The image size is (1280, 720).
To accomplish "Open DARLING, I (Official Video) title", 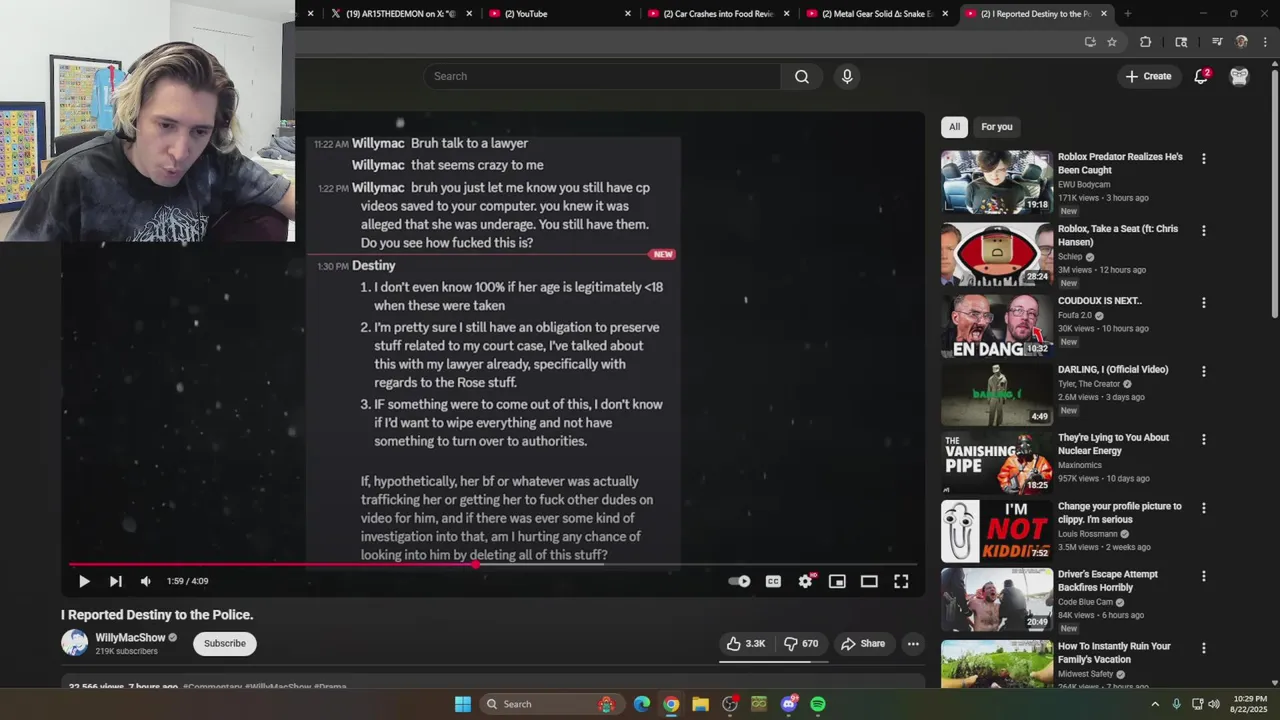I will click(x=1113, y=369).
